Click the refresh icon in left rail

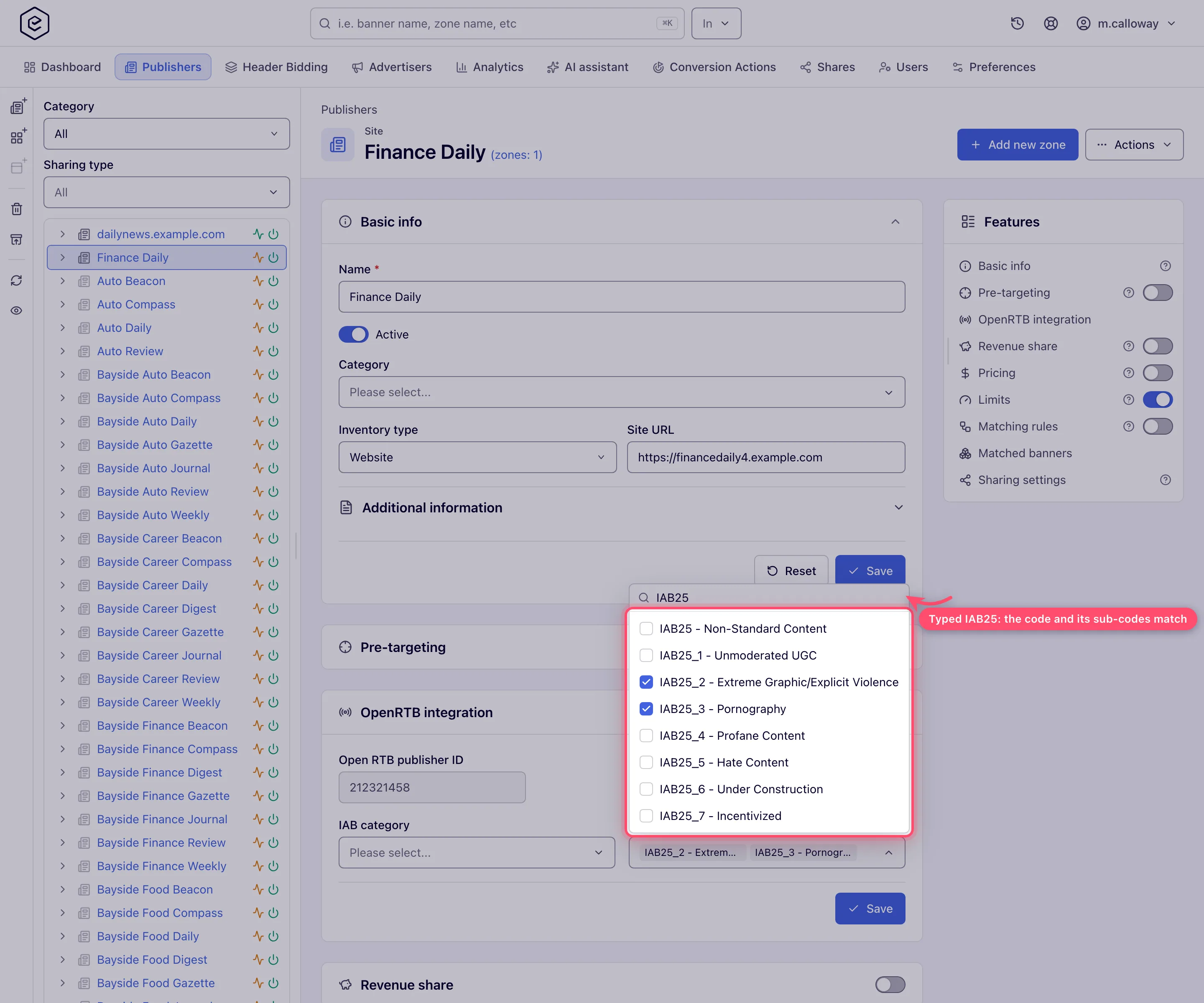pyautogui.click(x=17, y=280)
